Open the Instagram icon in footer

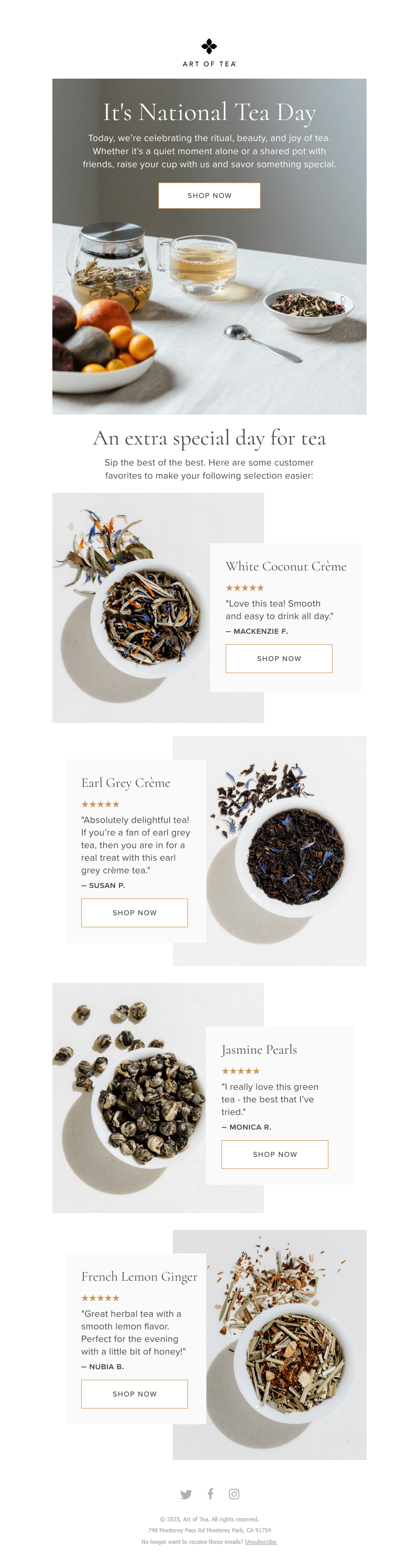click(234, 1494)
